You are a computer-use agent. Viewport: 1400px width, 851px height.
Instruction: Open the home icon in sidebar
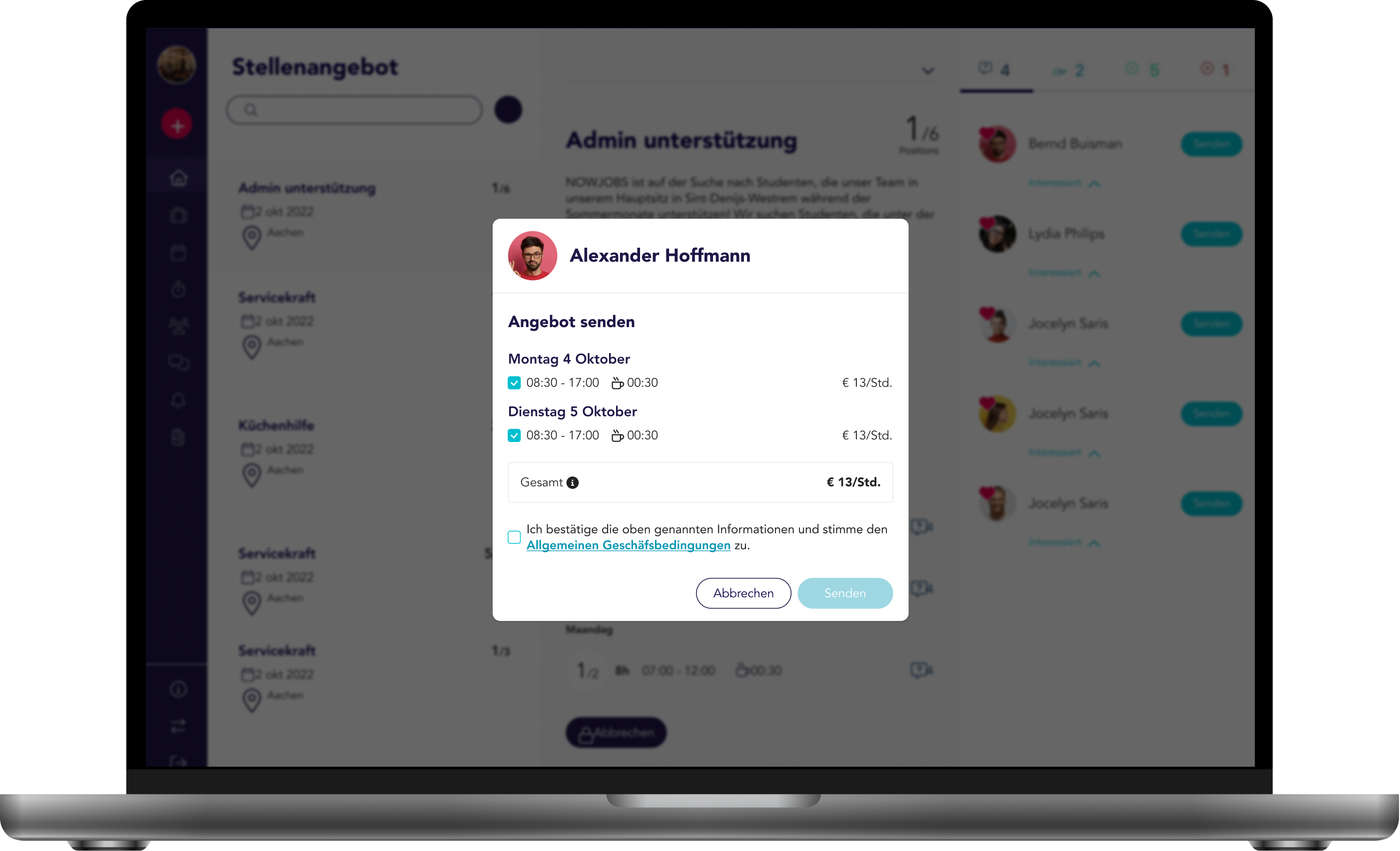point(178,178)
